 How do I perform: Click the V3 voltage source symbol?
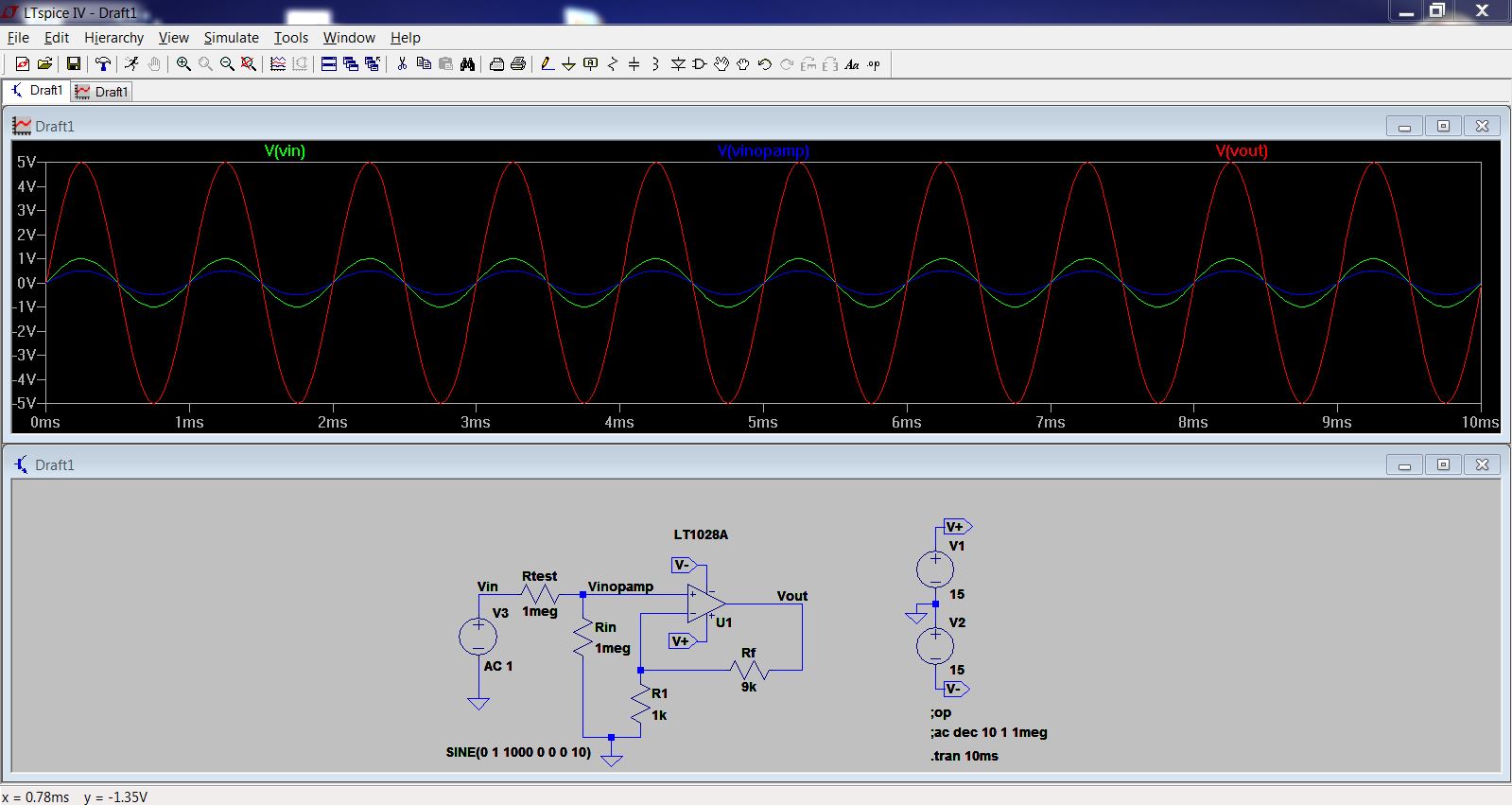point(478,637)
